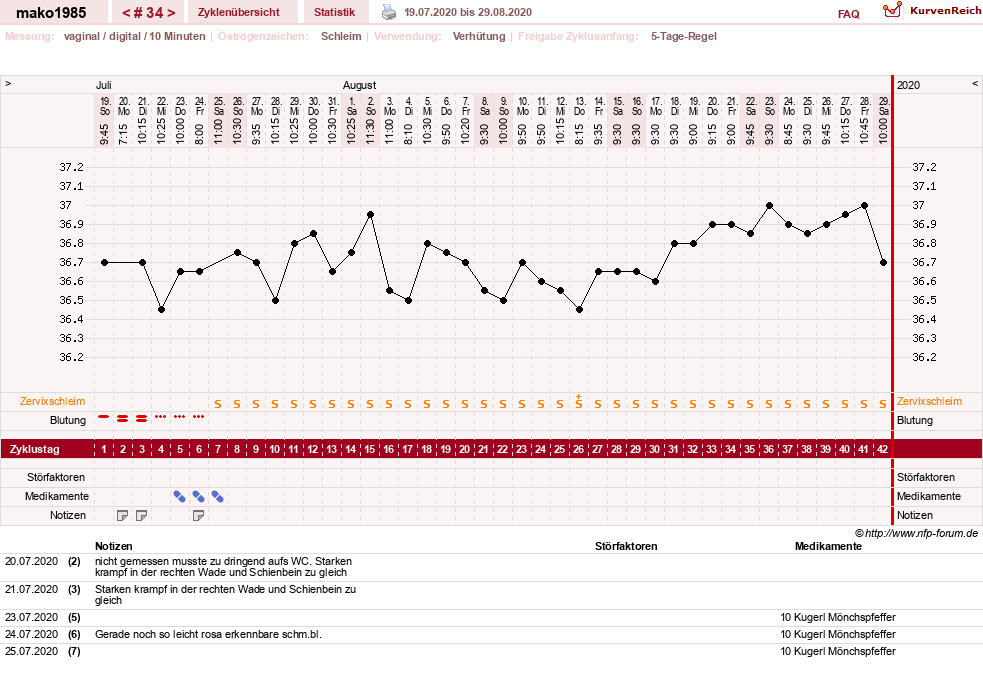Screen dimensions: 983x693
Task: Click the temperature point on day 4
Action: 161,310
